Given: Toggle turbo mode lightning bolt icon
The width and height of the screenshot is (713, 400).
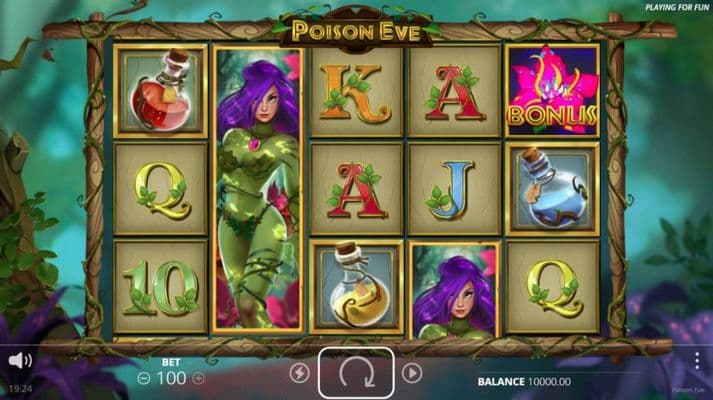Looking at the screenshot, I should (299, 373).
